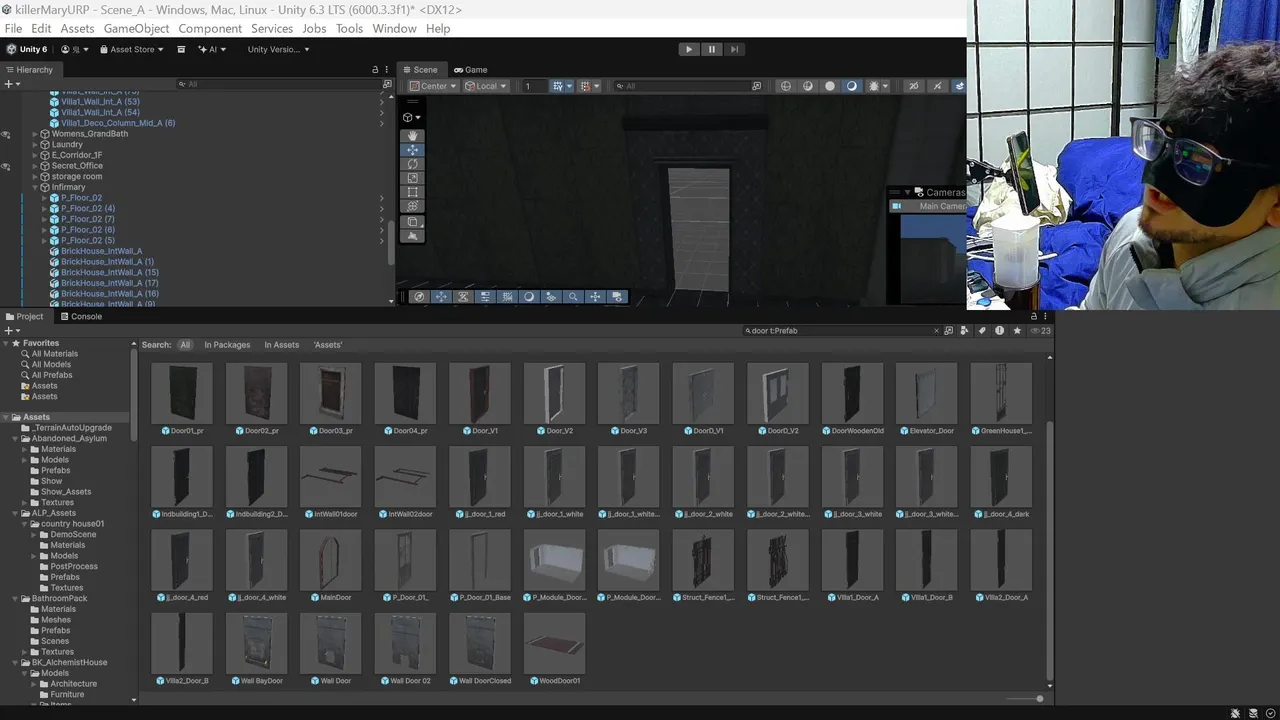Expand the storage room hierarchy item
Viewport: 1280px width, 720px height.
(x=35, y=177)
